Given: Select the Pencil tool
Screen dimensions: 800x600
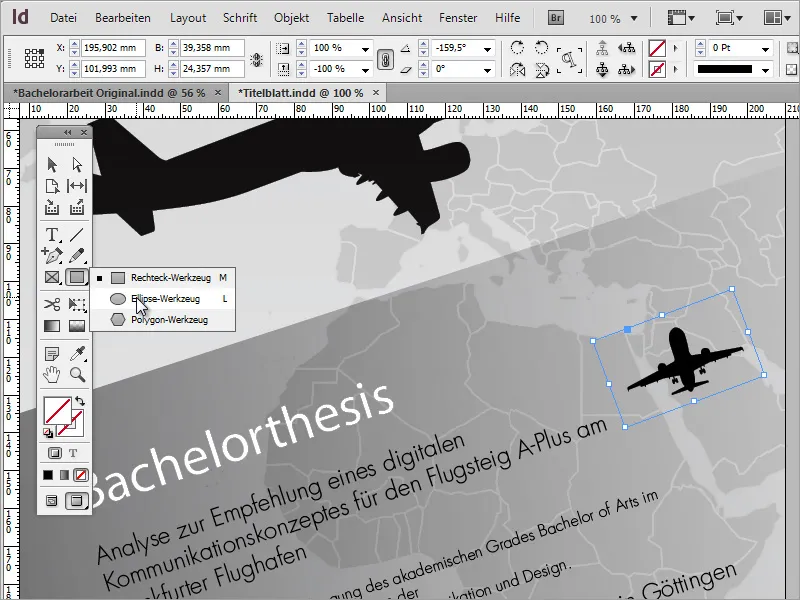Looking at the screenshot, I should (77, 255).
